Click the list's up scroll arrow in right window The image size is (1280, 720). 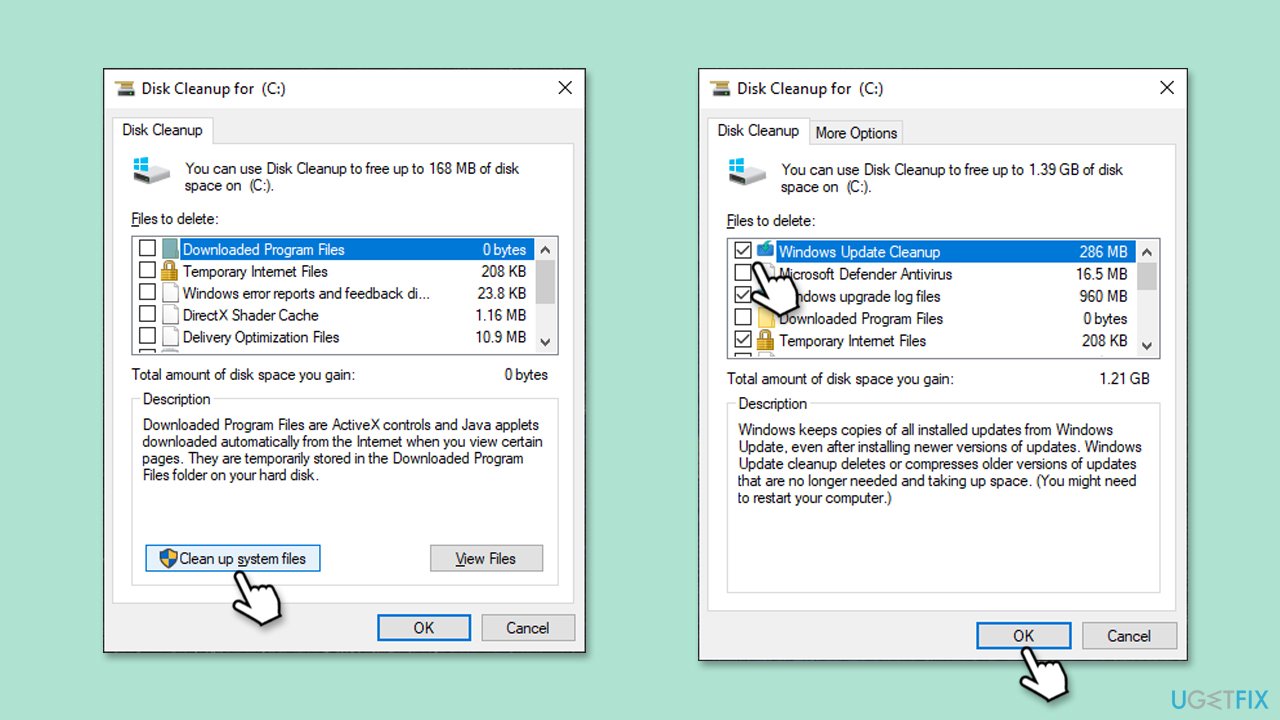pos(1147,251)
